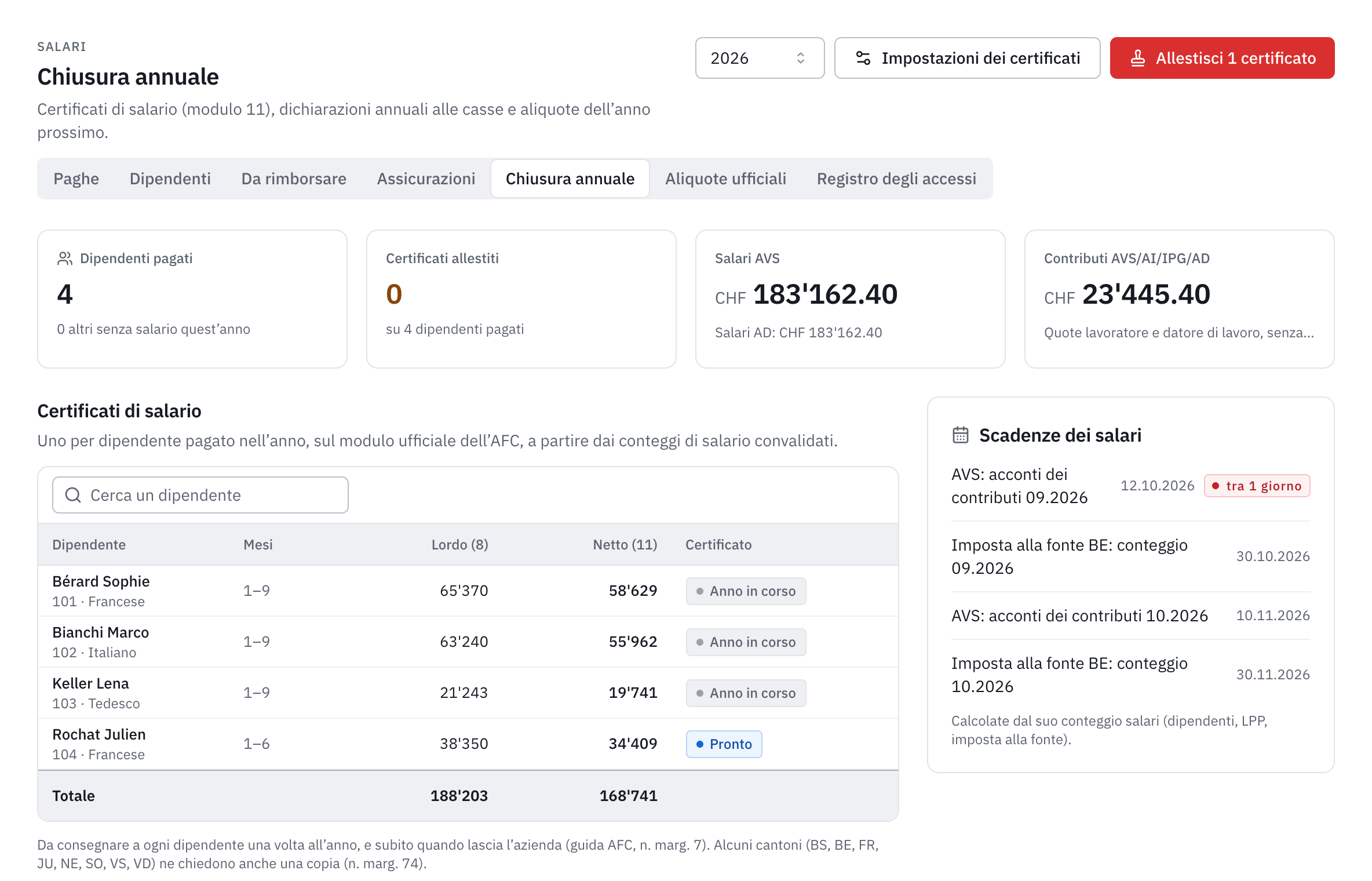Click the people icon next to Dipendenti pagati
1372x881 pixels.
[x=65, y=259]
